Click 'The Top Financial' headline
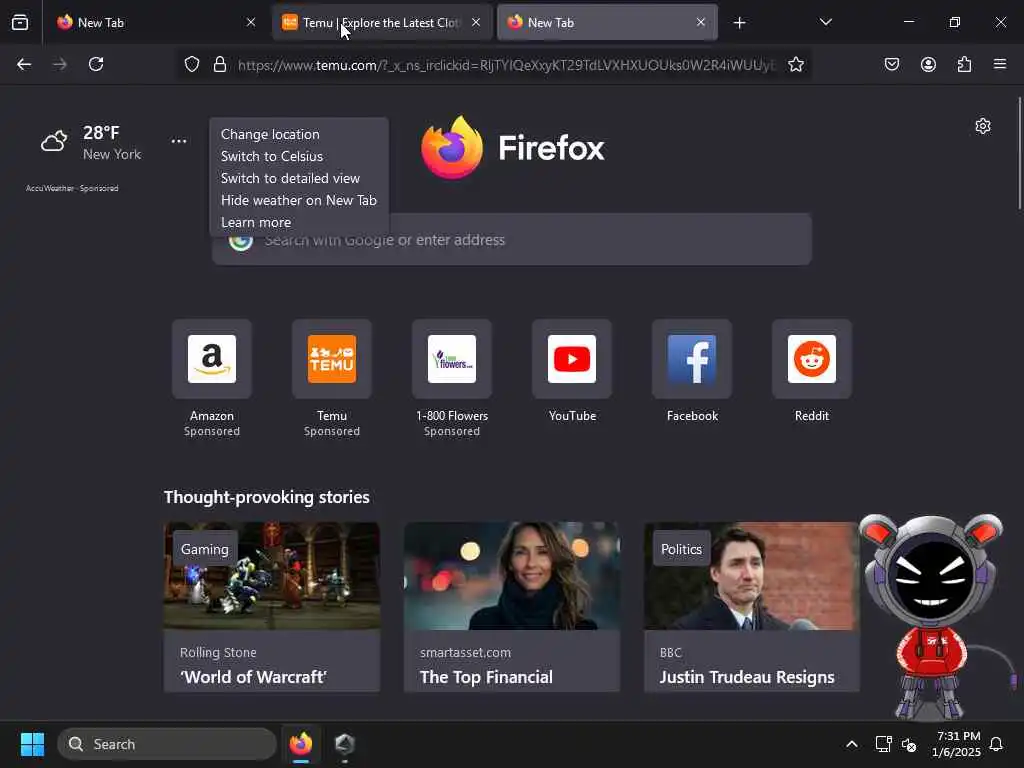 [x=487, y=677]
